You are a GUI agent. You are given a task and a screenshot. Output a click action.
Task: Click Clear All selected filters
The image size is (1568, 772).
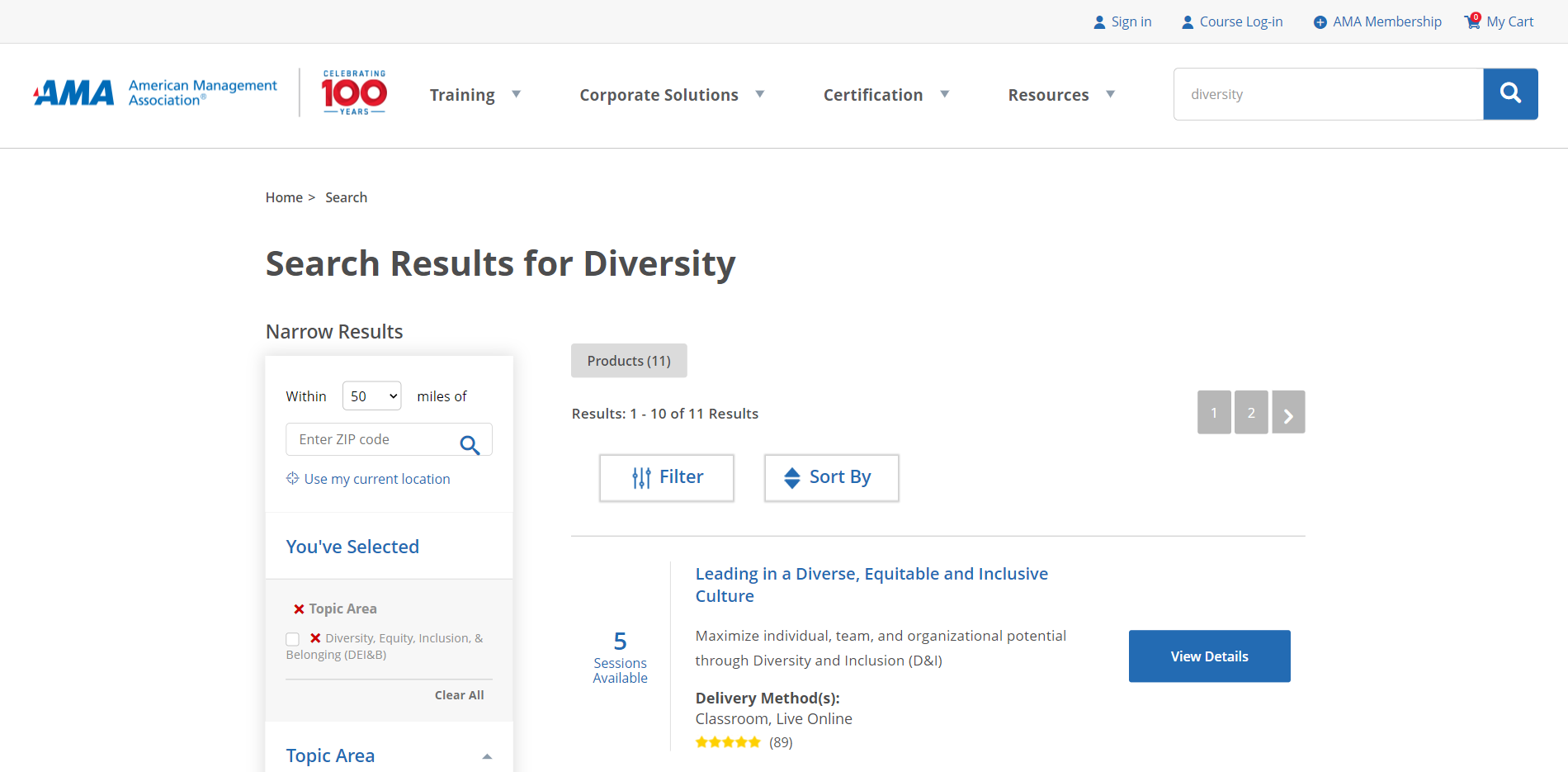coord(460,695)
